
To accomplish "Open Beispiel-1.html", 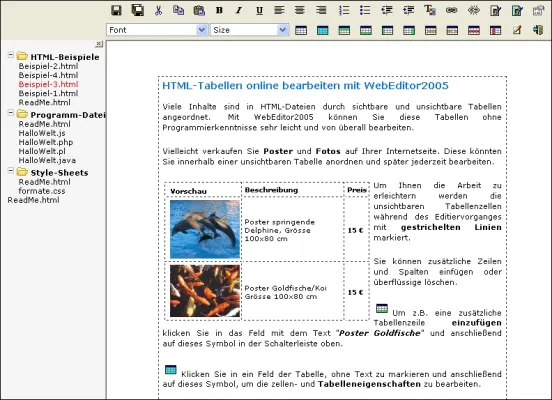I will [48, 93].
